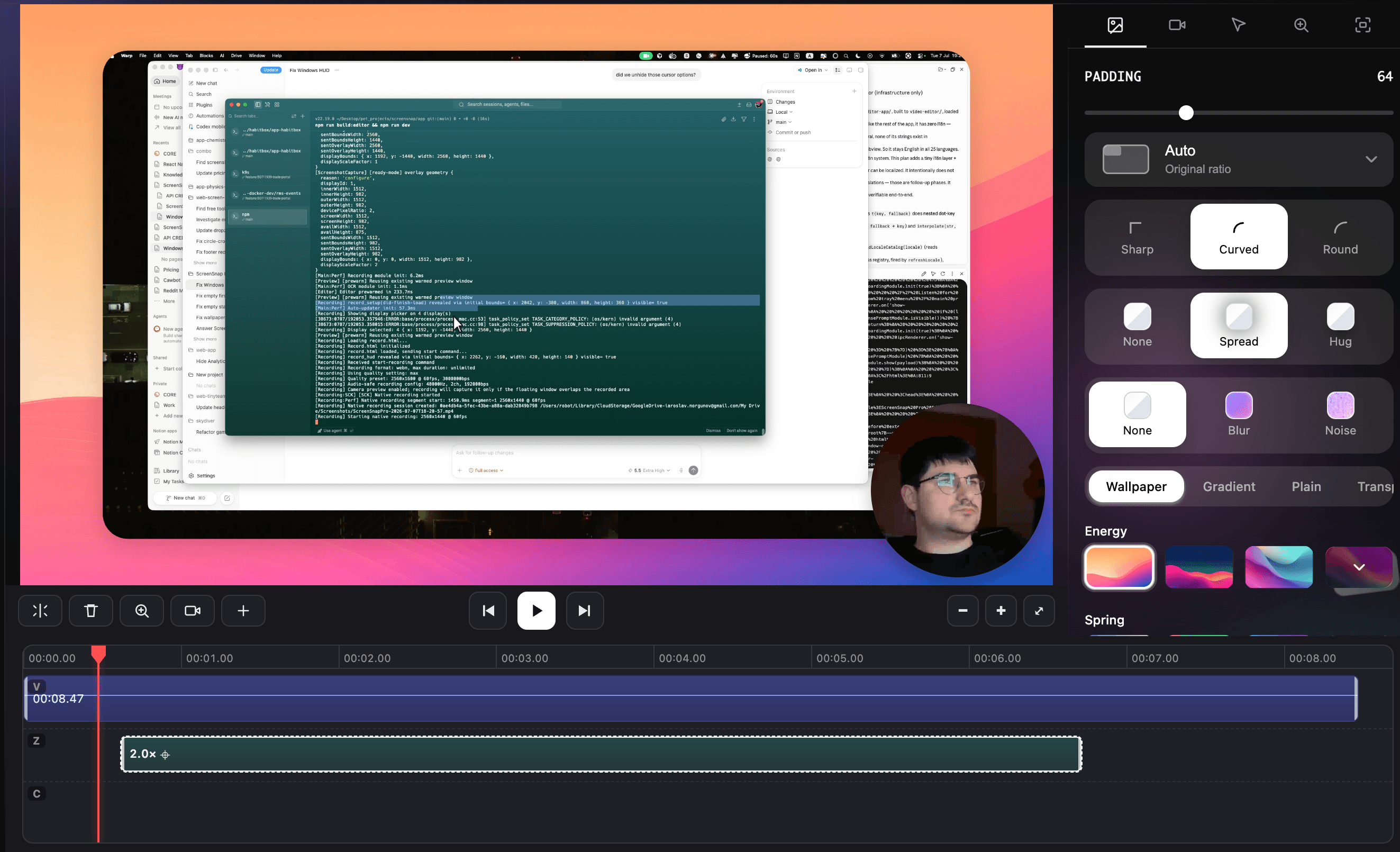Screen dimensions: 1400x852
Task: Click the red playhead marker
Action: point(98,654)
